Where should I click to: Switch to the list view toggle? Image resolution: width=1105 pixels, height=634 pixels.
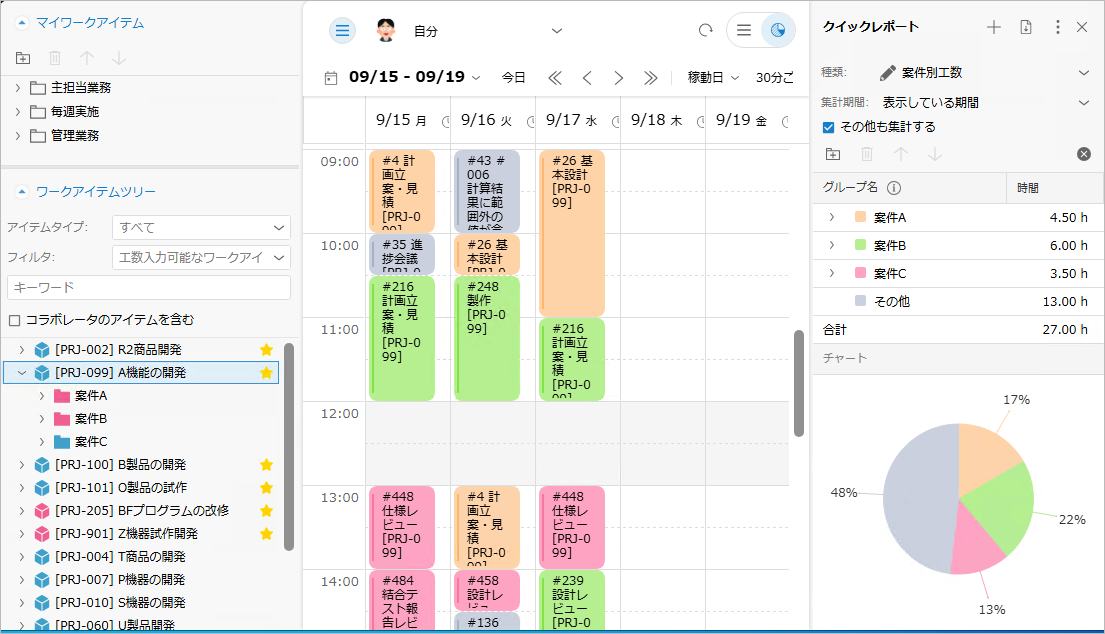point(744,31)
